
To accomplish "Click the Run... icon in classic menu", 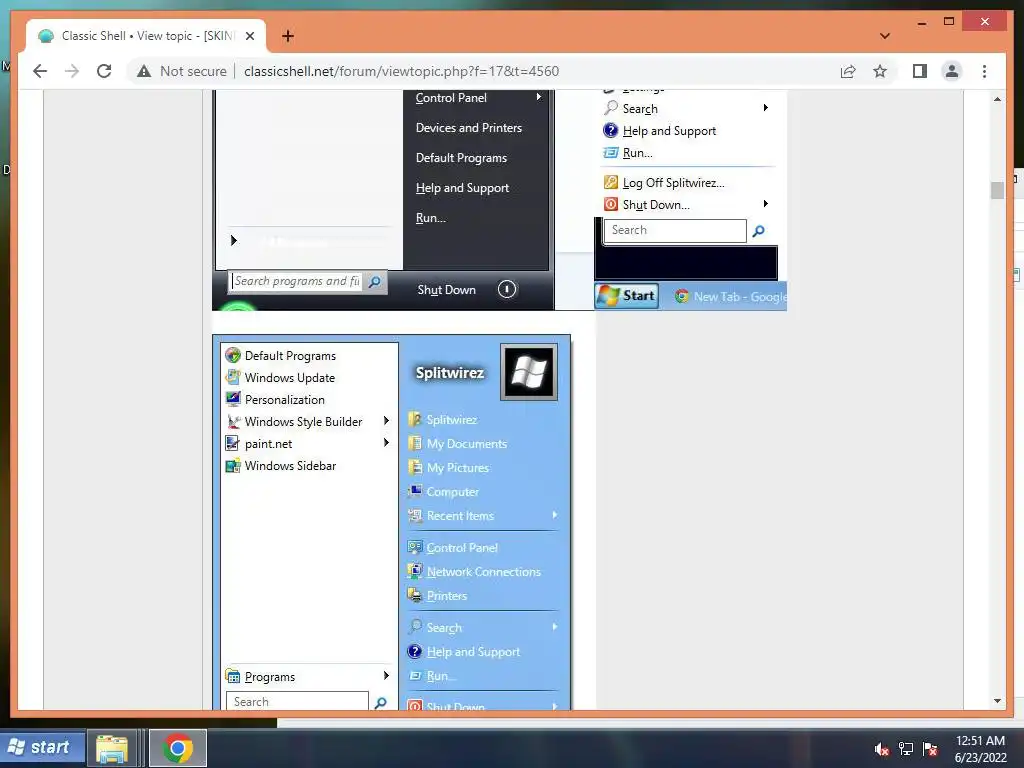I will pos(611,152).
